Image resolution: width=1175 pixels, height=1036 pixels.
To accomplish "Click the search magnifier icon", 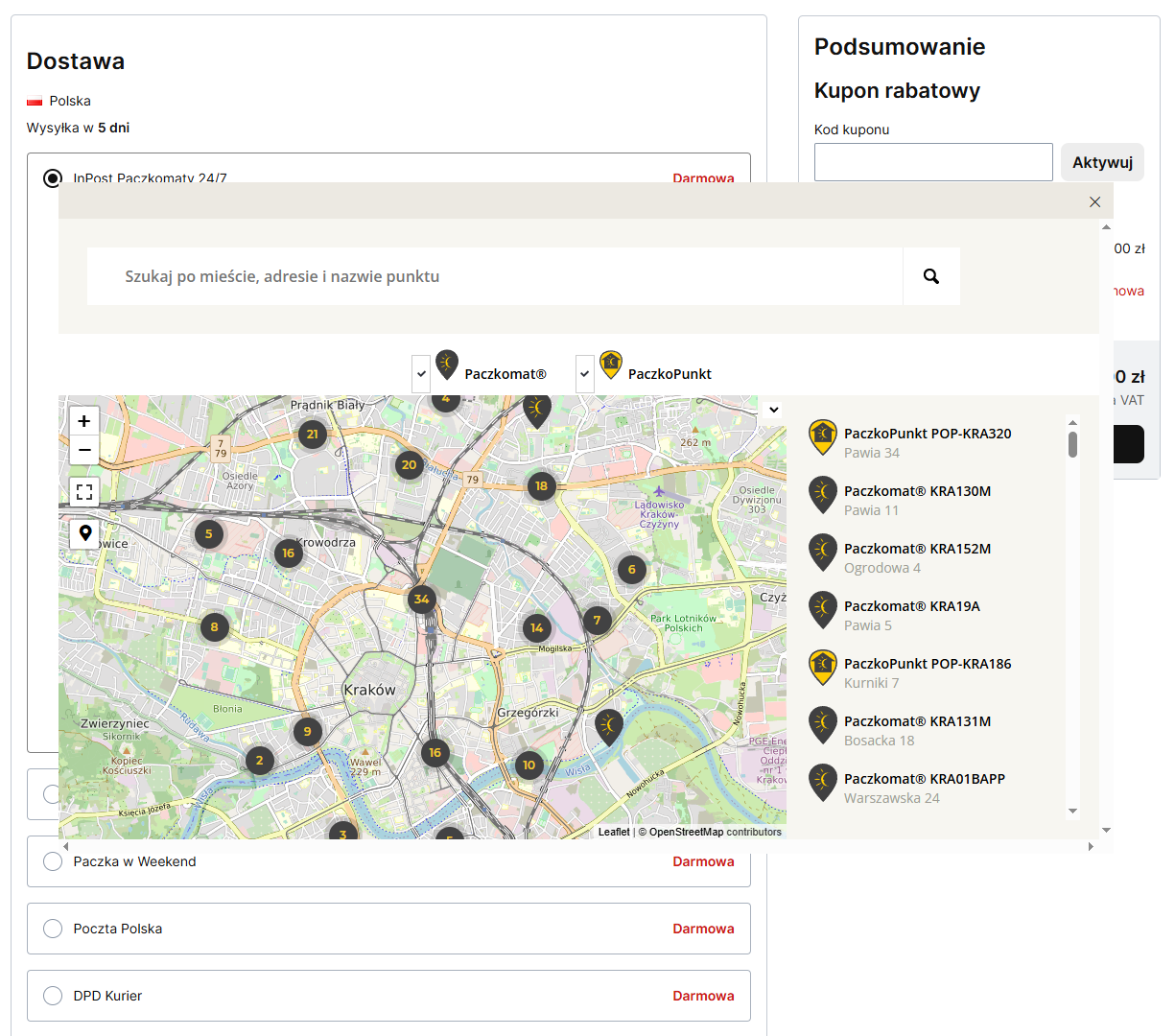I will pos(930,276).
